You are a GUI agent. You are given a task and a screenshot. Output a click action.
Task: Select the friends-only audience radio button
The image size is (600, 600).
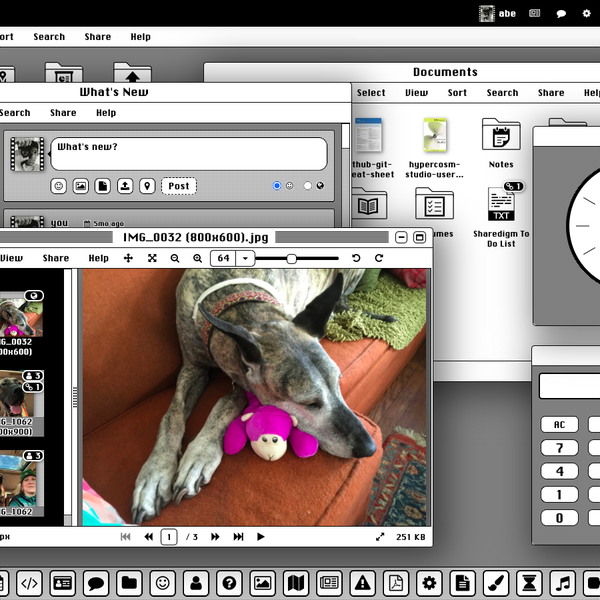(x=277, y=186)
